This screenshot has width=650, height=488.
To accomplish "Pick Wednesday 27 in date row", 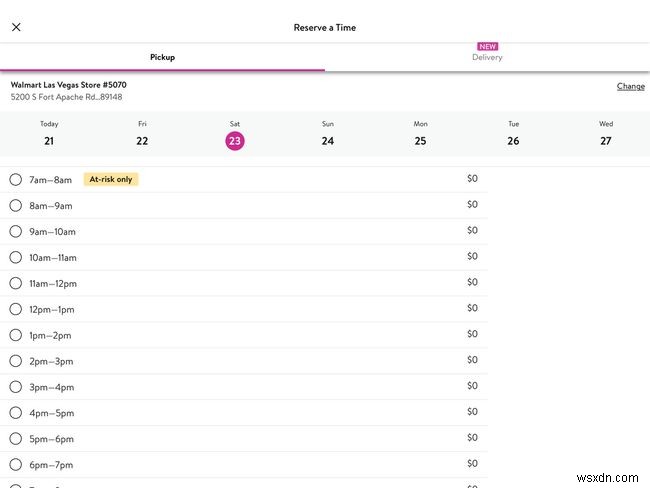I will pyautogui.click(x=606, y=134).
